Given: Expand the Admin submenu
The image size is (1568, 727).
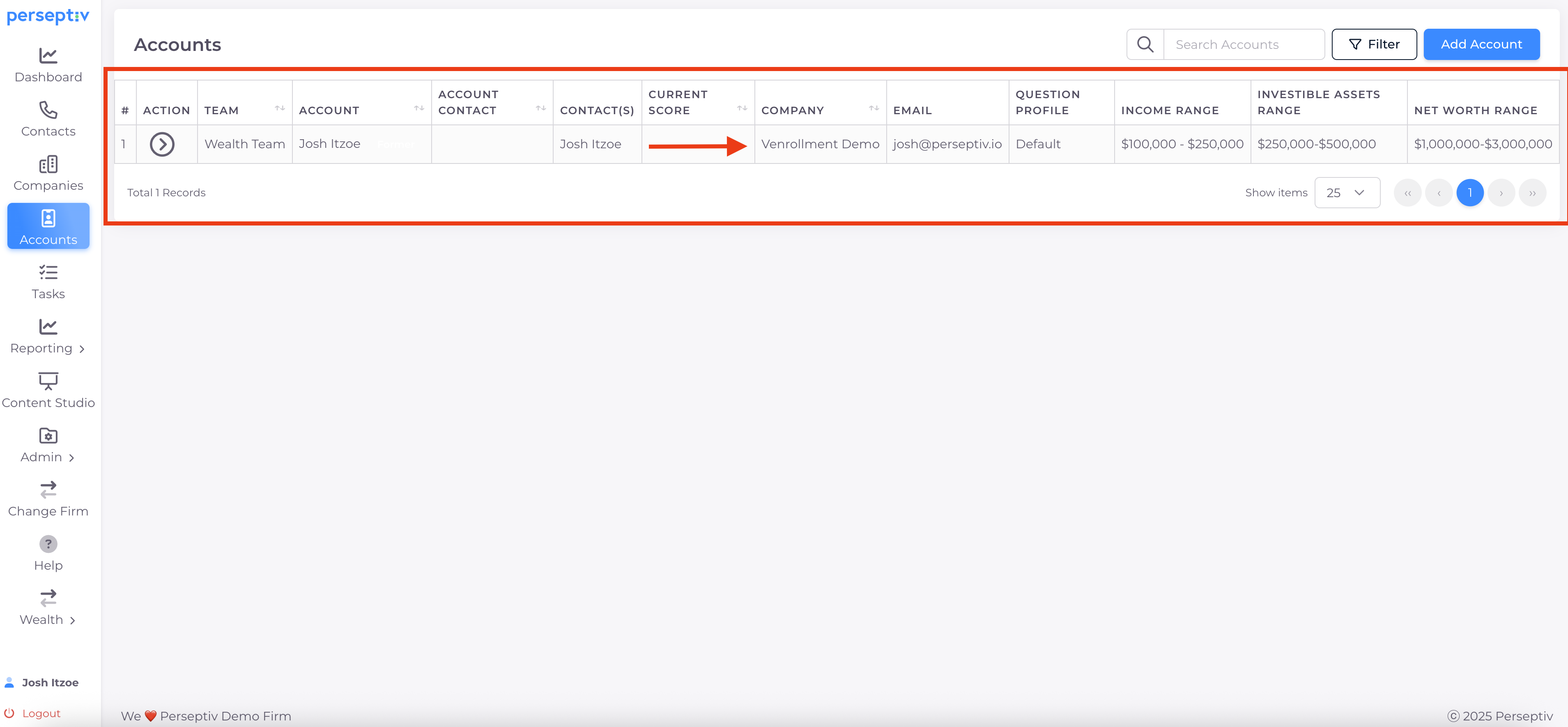Looking at the screenshot, I should point(48,457).
